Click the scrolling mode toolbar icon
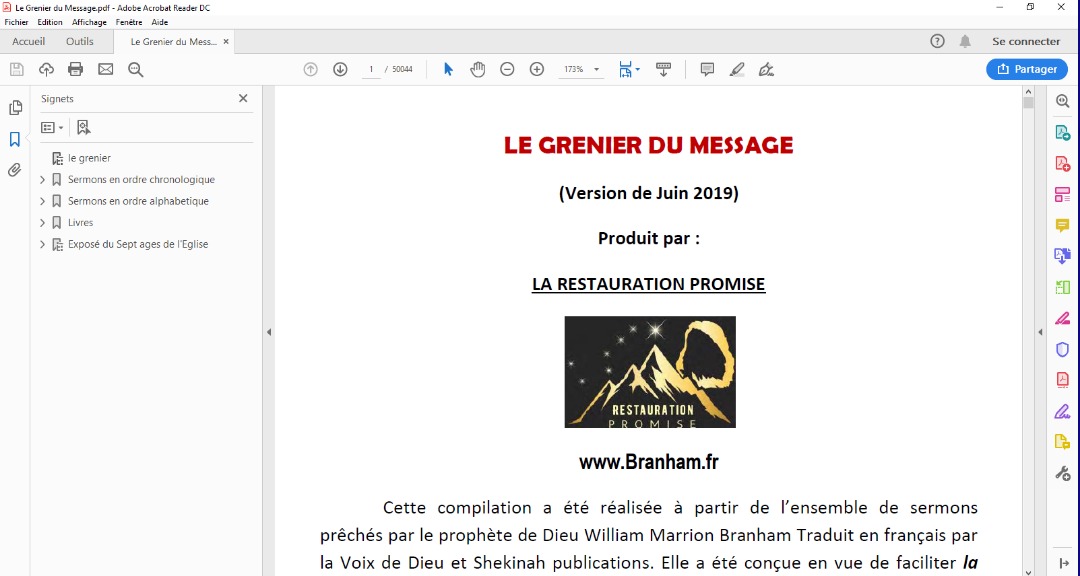This screenshot has width=1080, height=576. point(663,69)
